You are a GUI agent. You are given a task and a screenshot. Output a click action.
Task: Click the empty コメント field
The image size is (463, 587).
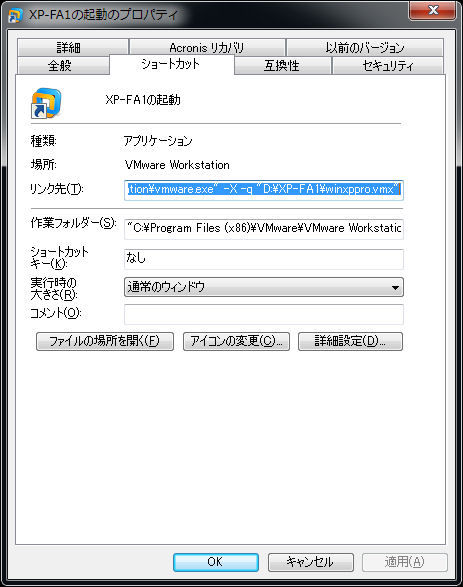pos(264,314)
